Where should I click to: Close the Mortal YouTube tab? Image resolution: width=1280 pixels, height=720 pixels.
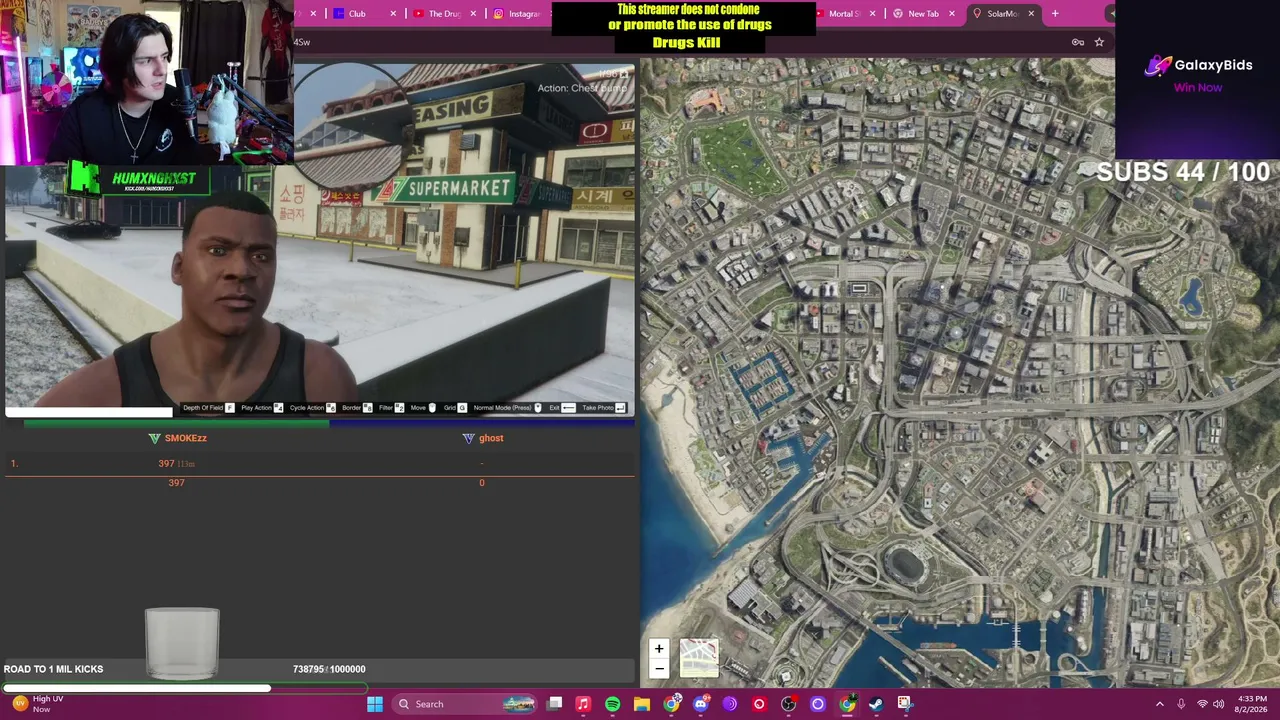873,14
